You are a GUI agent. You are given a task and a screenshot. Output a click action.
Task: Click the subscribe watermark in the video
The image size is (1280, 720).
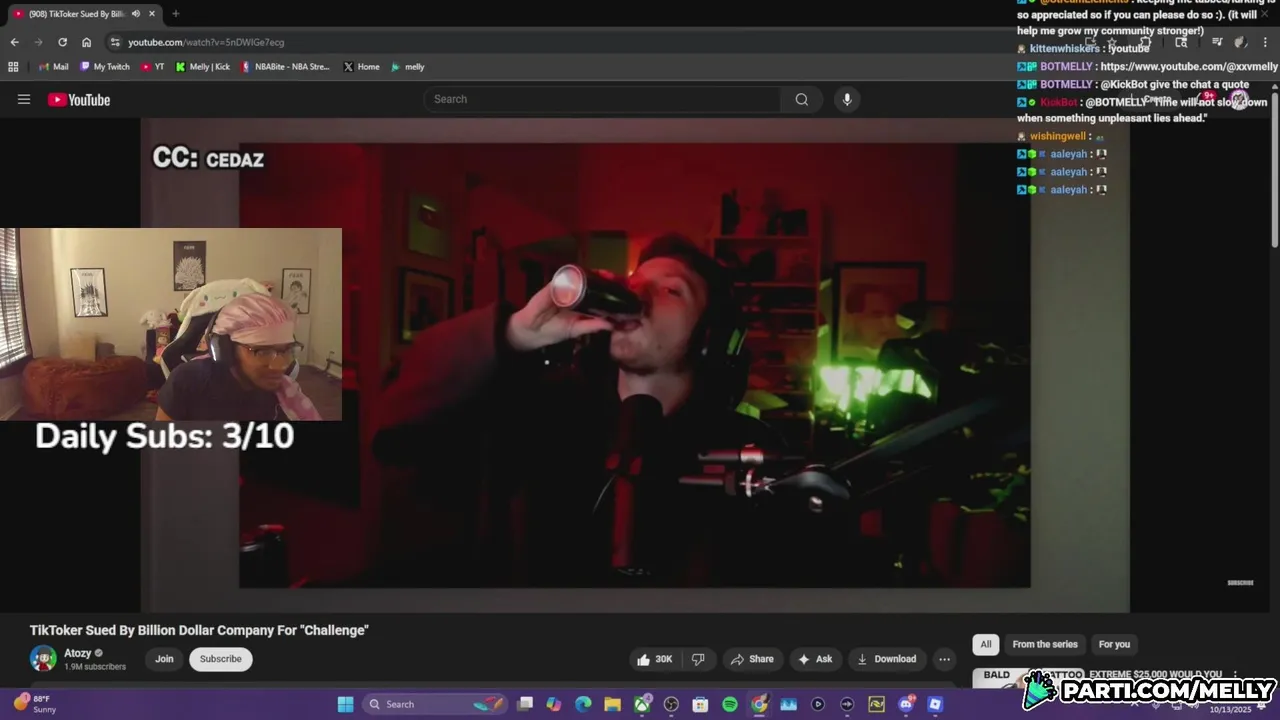click(x=1240, y=582)
